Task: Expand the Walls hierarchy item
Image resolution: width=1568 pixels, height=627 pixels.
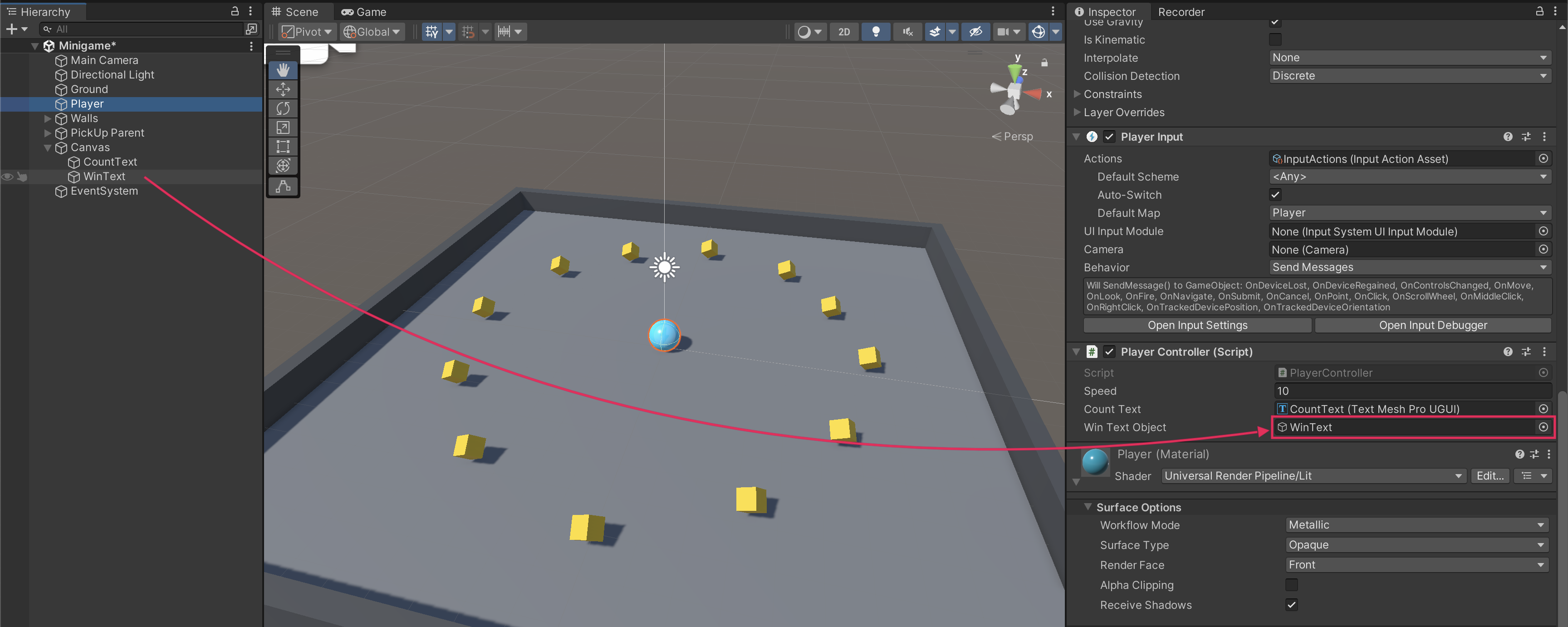Action: coord(48,119)
